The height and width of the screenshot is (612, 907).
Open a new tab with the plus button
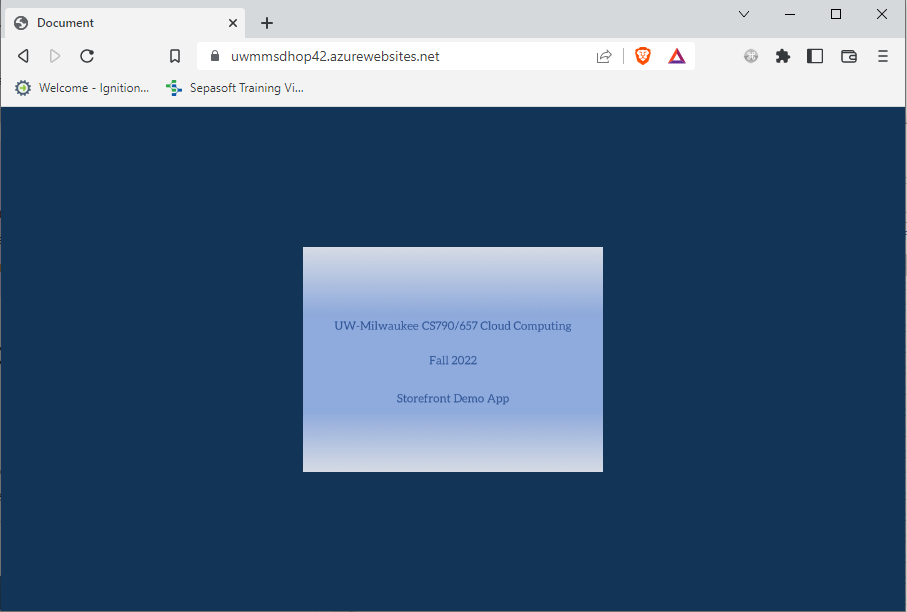point(267,23)
